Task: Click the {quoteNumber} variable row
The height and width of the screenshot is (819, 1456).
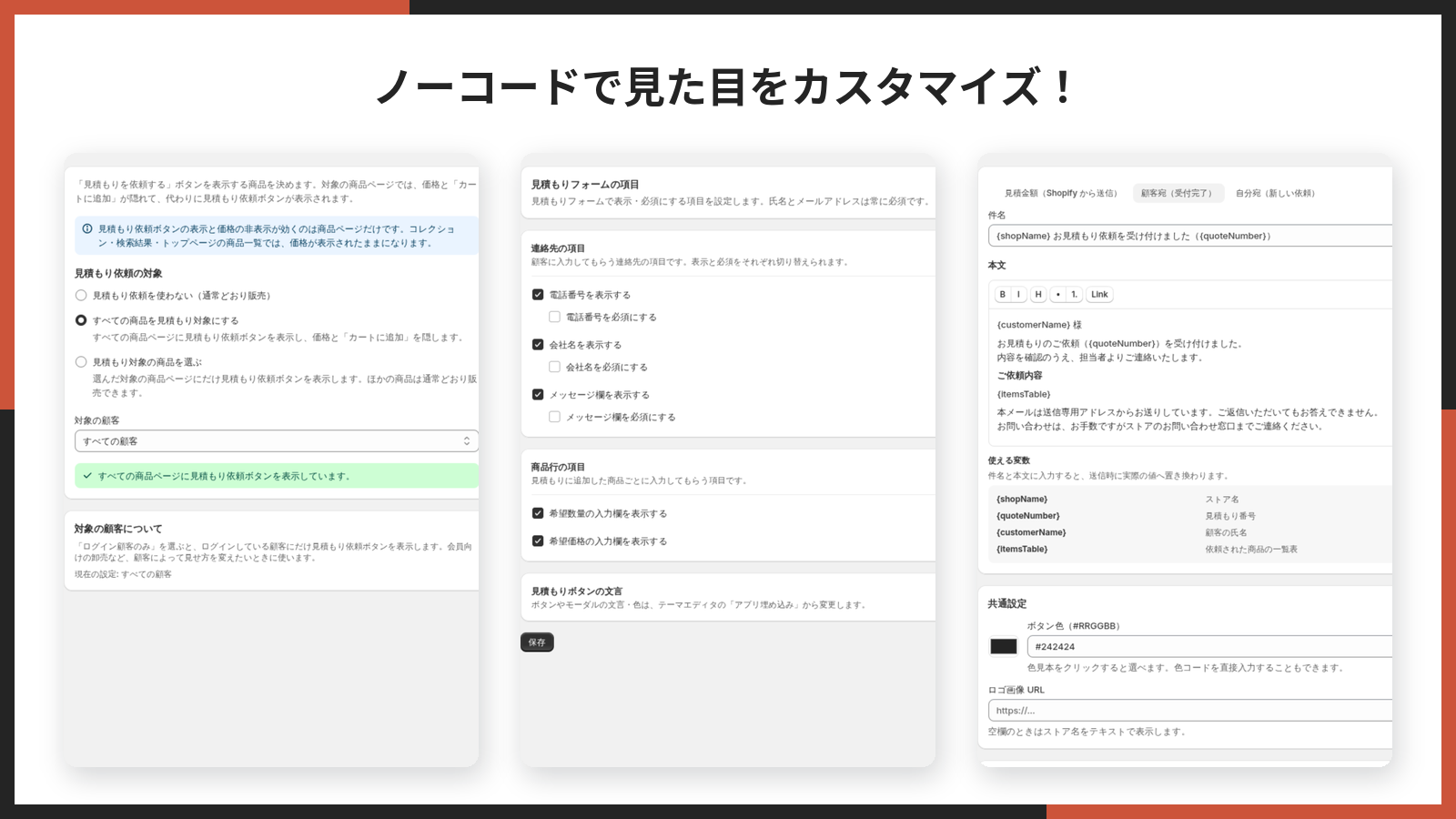Action: tap(1190, 516)
